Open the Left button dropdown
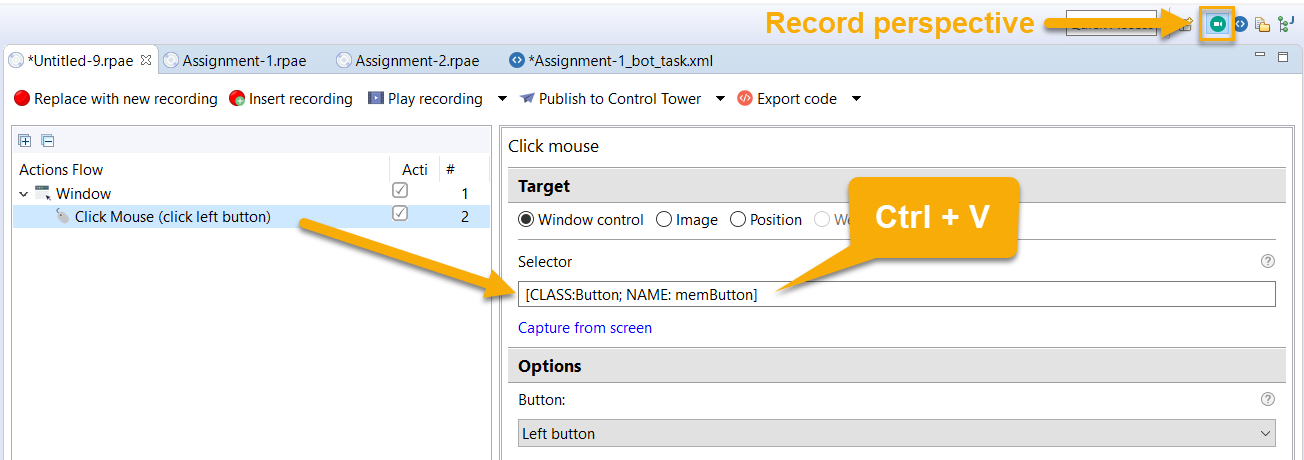This screenshot has height=460, width=1304. (897, 433)
